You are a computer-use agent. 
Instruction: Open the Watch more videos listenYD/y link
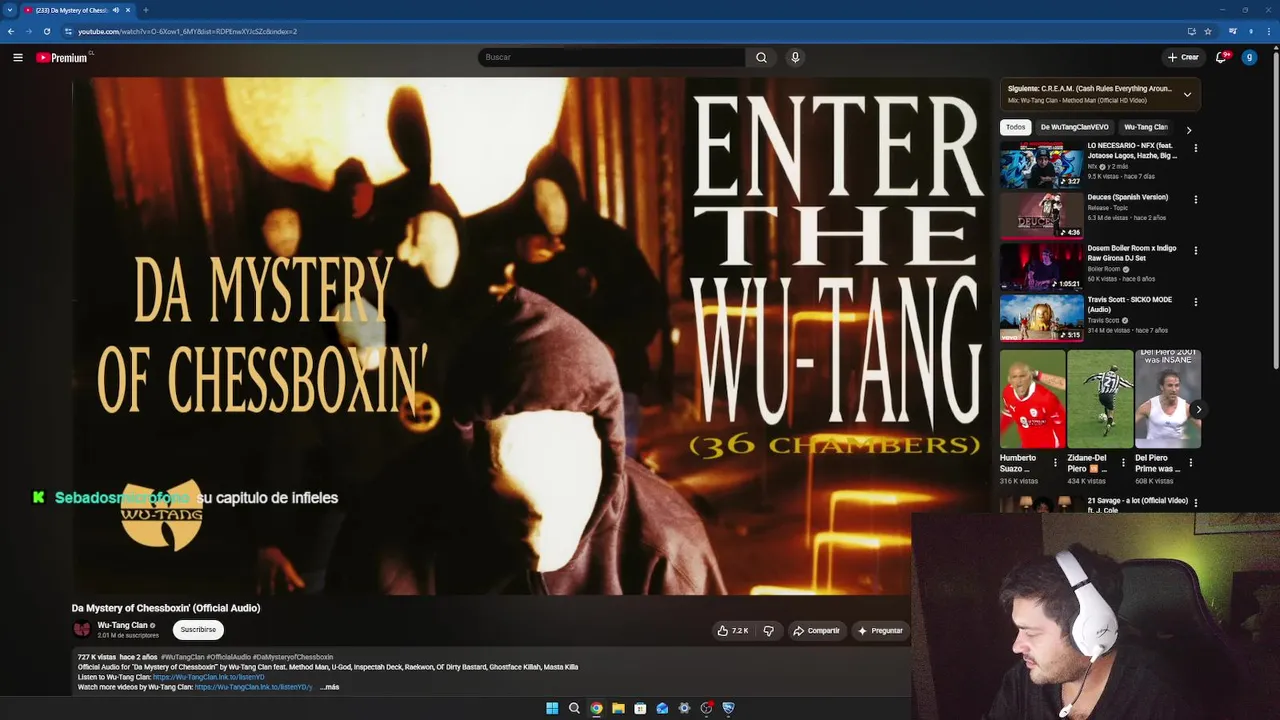[x=254, y=687]
